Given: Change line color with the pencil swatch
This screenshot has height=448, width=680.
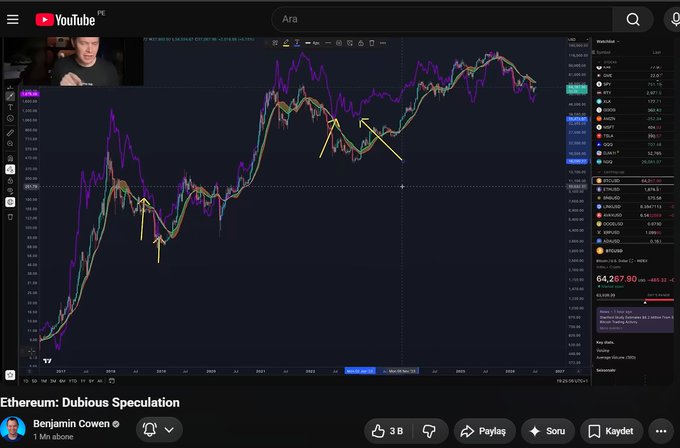Looking at the screenshot, I should (x=286, y=43).
